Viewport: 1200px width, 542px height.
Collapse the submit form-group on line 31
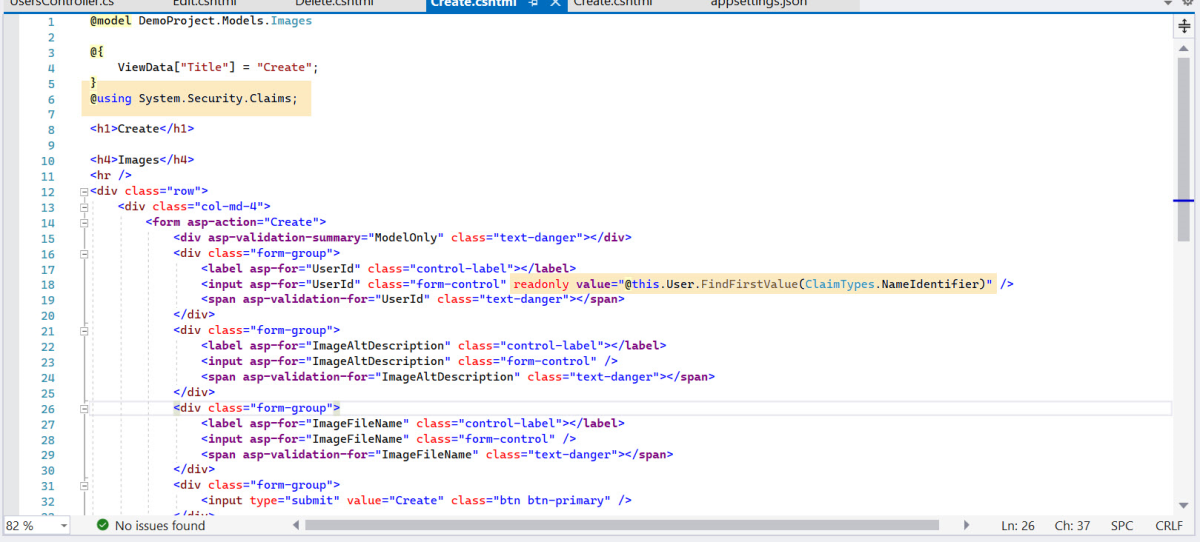[83, 485]
